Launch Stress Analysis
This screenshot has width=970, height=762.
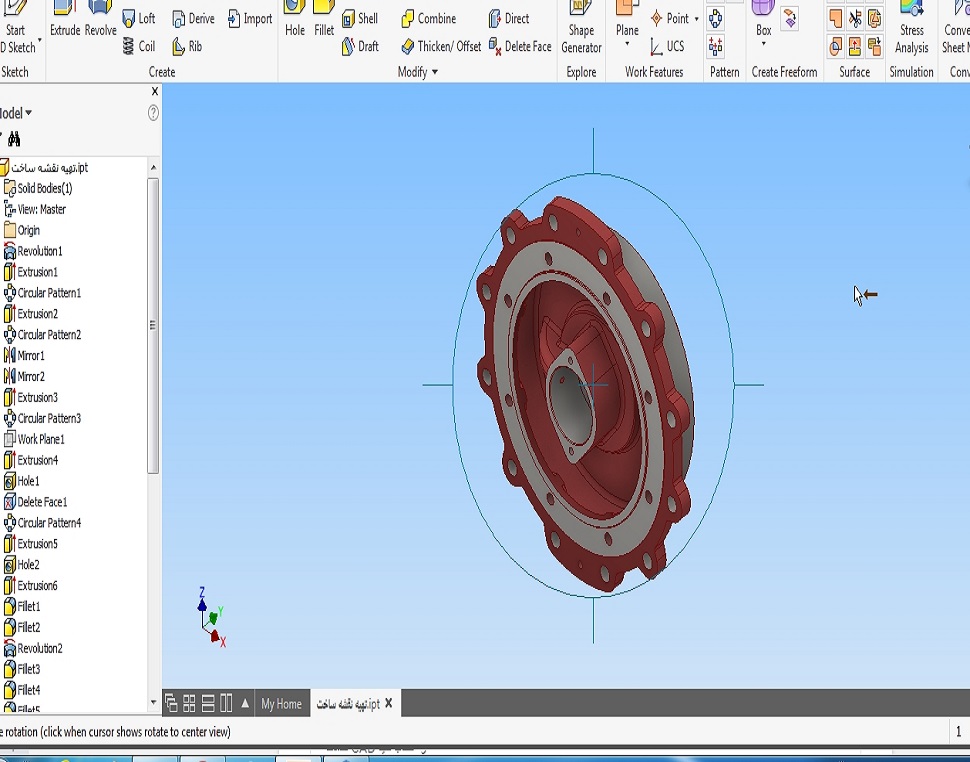point(911,28)
